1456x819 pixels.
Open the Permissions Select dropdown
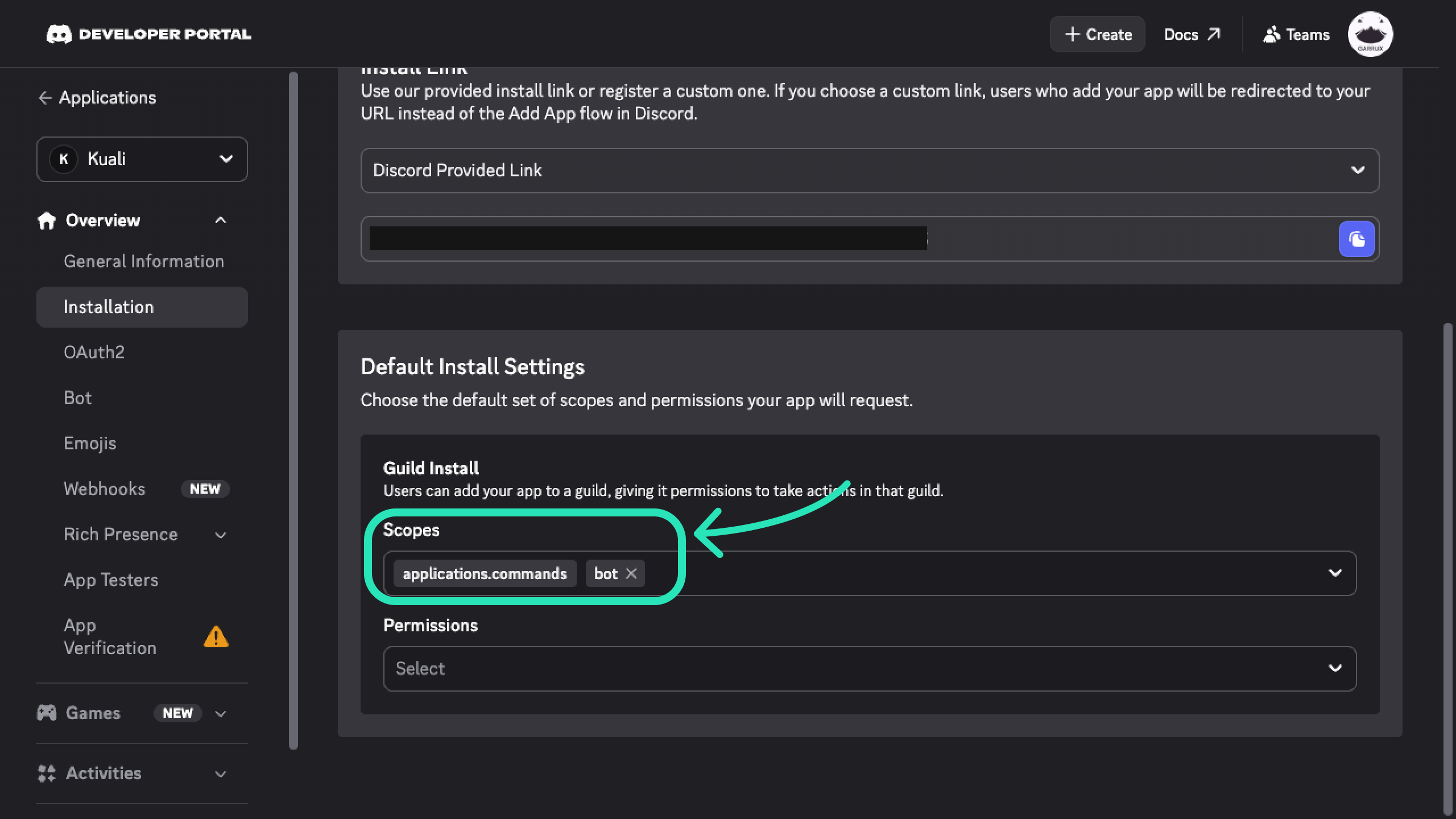coord(870,669)
